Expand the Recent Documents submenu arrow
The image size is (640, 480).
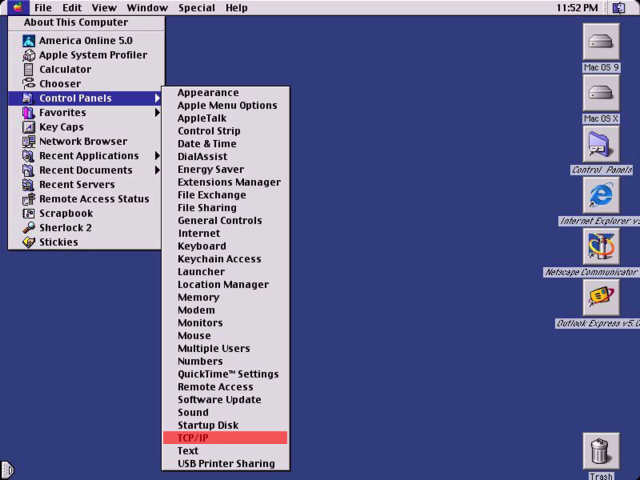click(157, 170)
